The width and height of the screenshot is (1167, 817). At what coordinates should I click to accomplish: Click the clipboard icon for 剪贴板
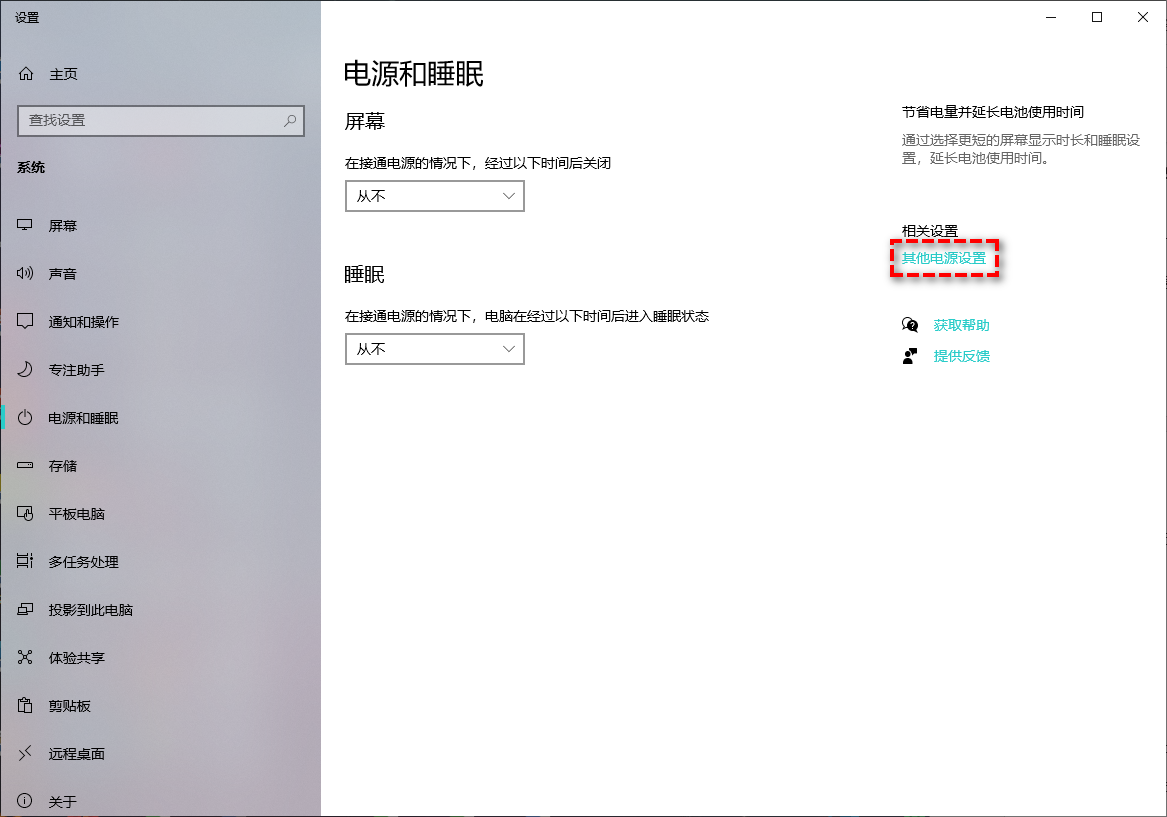click(x=25, y=705)
